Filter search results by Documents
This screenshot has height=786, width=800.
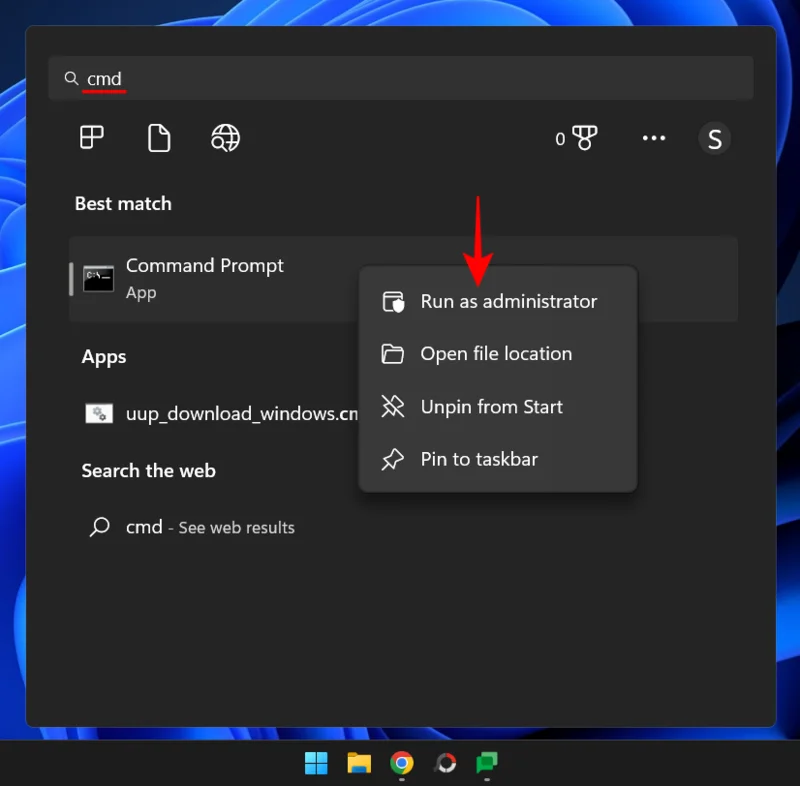[x=158, y=138]
